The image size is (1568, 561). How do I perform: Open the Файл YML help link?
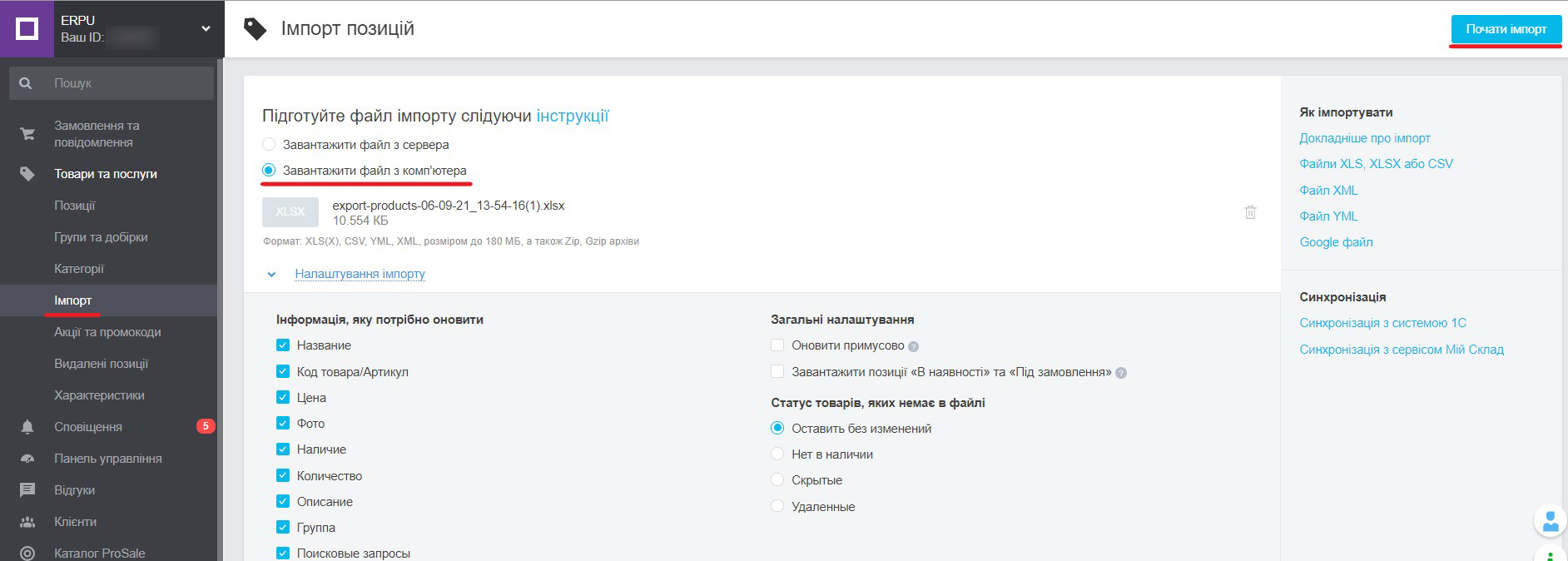pos(1328,216)
